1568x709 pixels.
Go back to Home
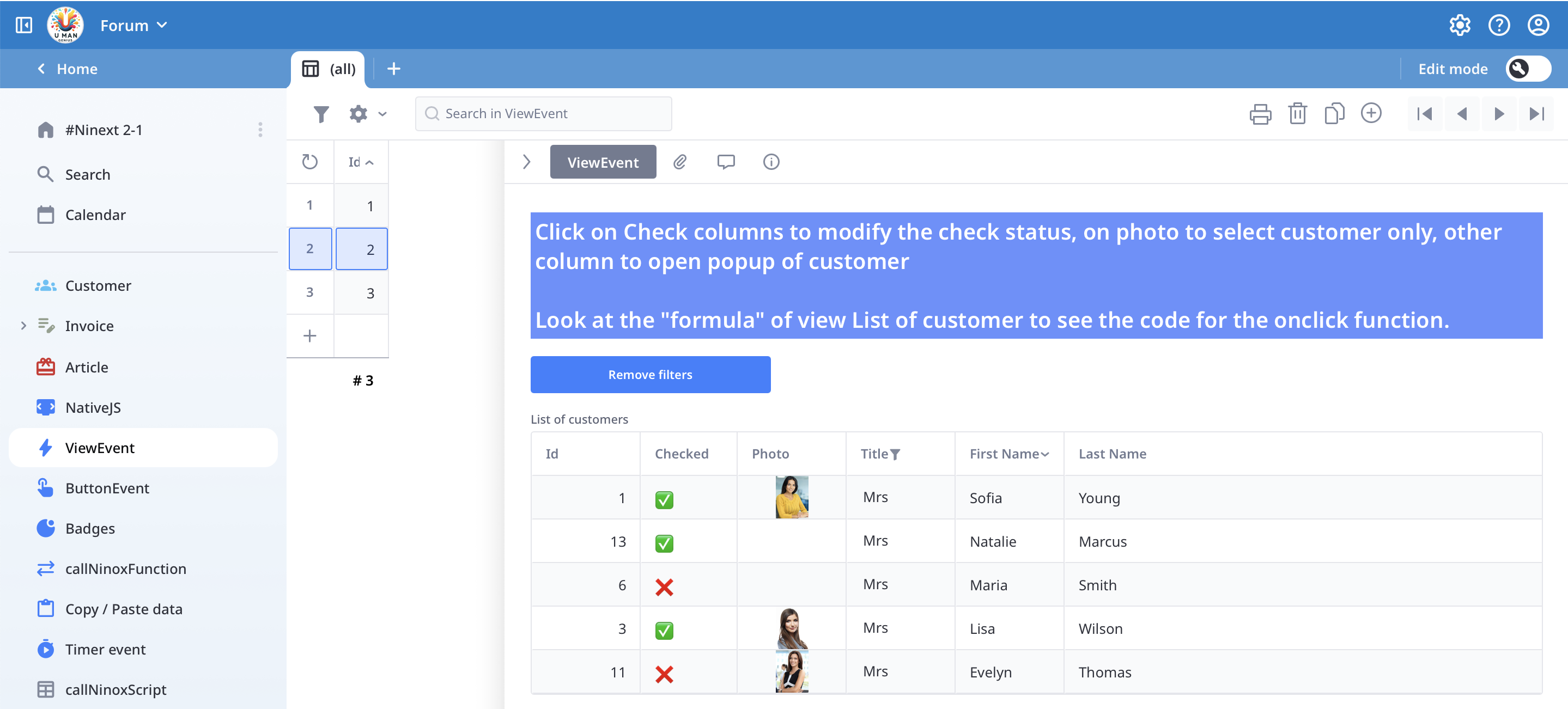tap(68, 69)
